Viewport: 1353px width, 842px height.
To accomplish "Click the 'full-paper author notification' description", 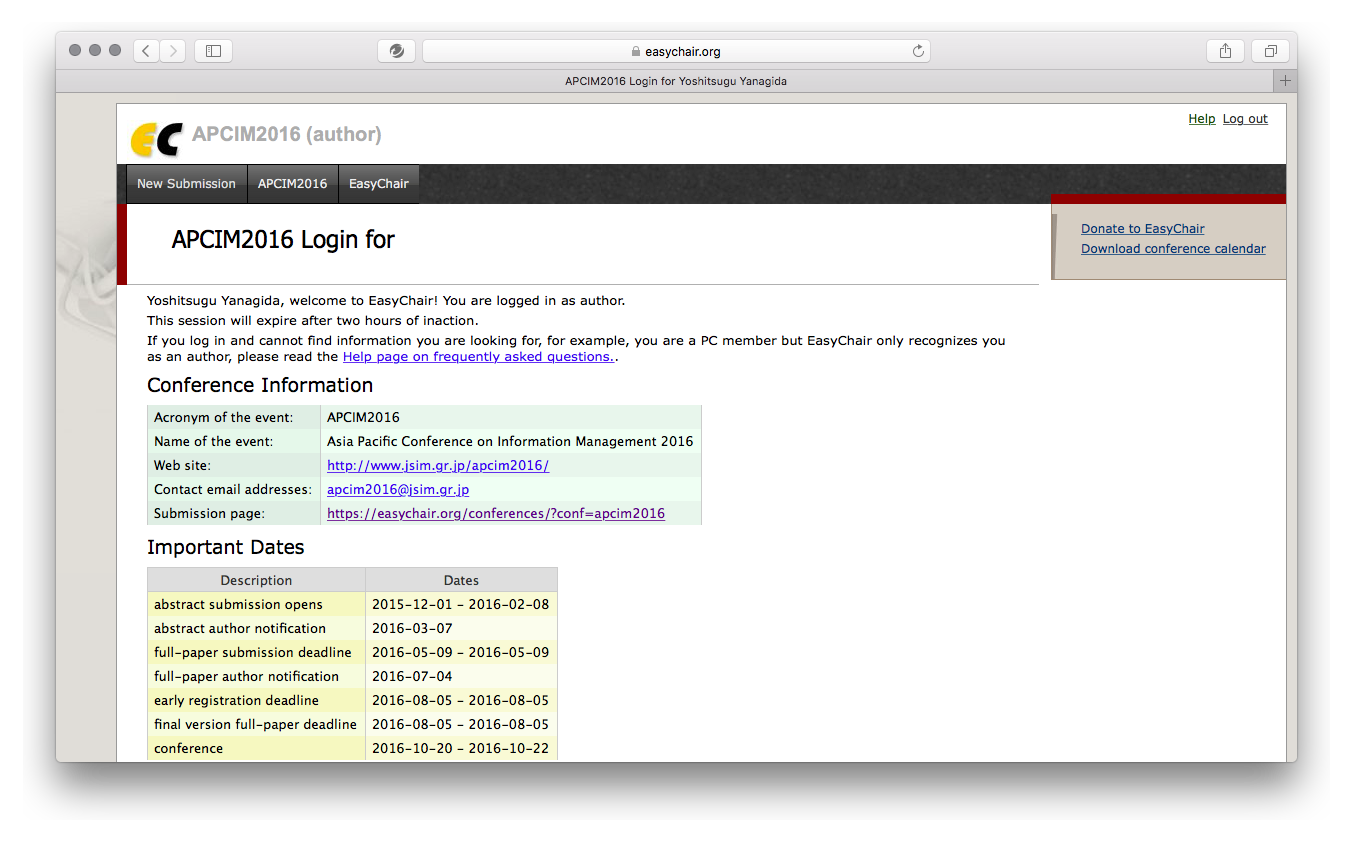I will tap(246, 676).
